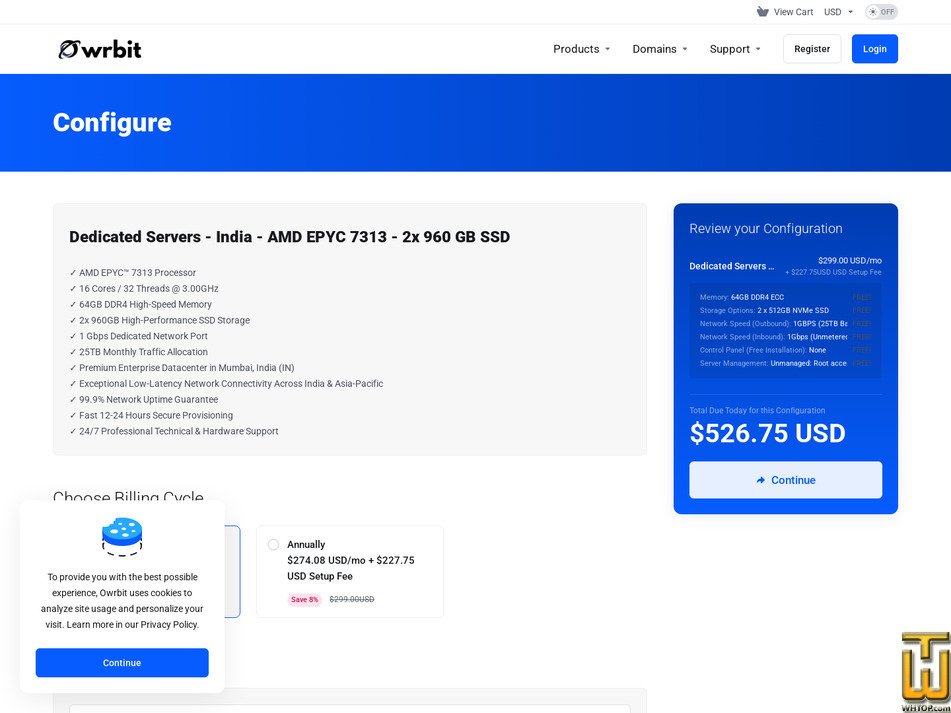Click the Dedicated Servers product heading

[x=289, y=236]
